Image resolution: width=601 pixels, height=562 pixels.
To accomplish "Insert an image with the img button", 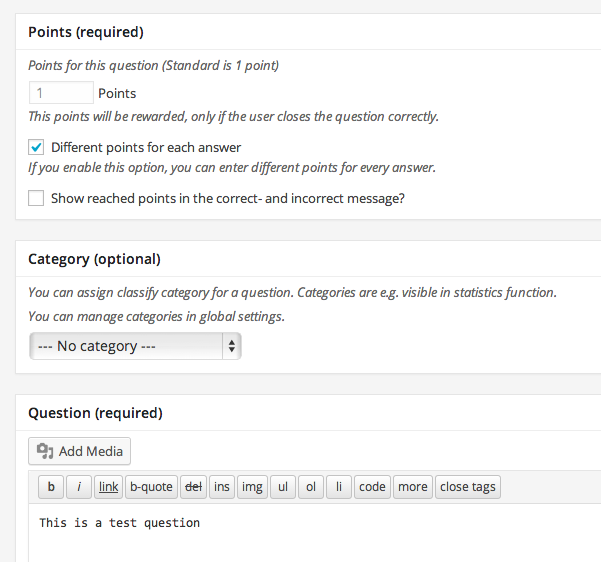I will (252, 487).
